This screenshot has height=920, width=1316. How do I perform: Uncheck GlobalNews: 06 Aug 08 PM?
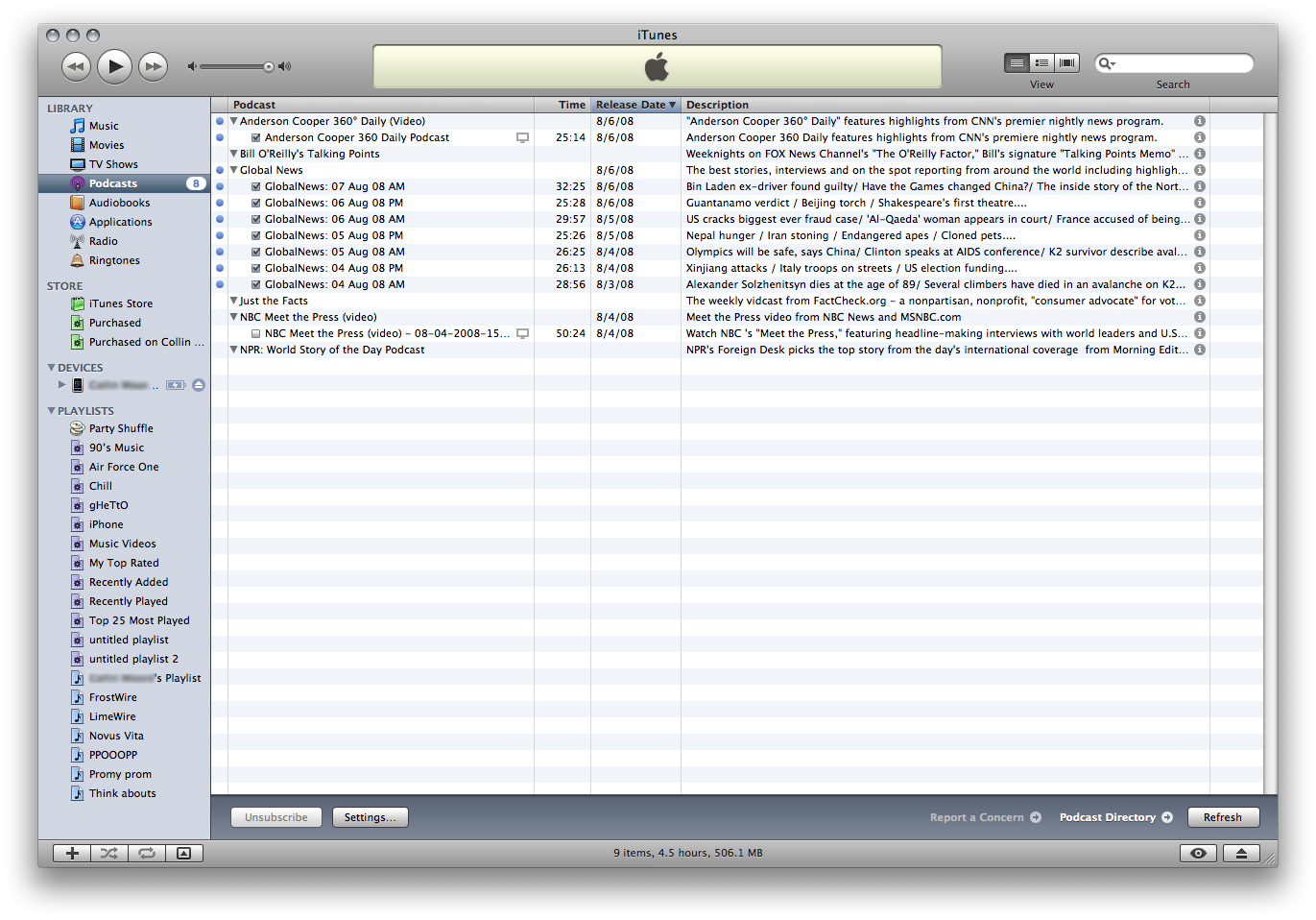pos(256,203)
